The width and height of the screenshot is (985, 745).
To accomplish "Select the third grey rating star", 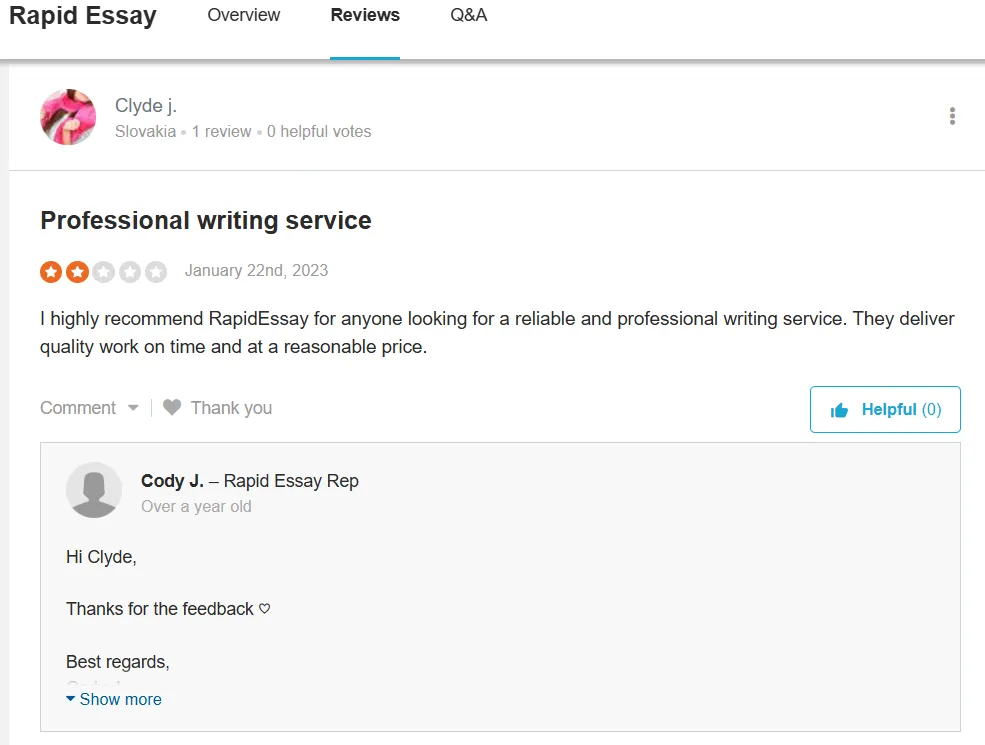I will [x=104, y=272].
